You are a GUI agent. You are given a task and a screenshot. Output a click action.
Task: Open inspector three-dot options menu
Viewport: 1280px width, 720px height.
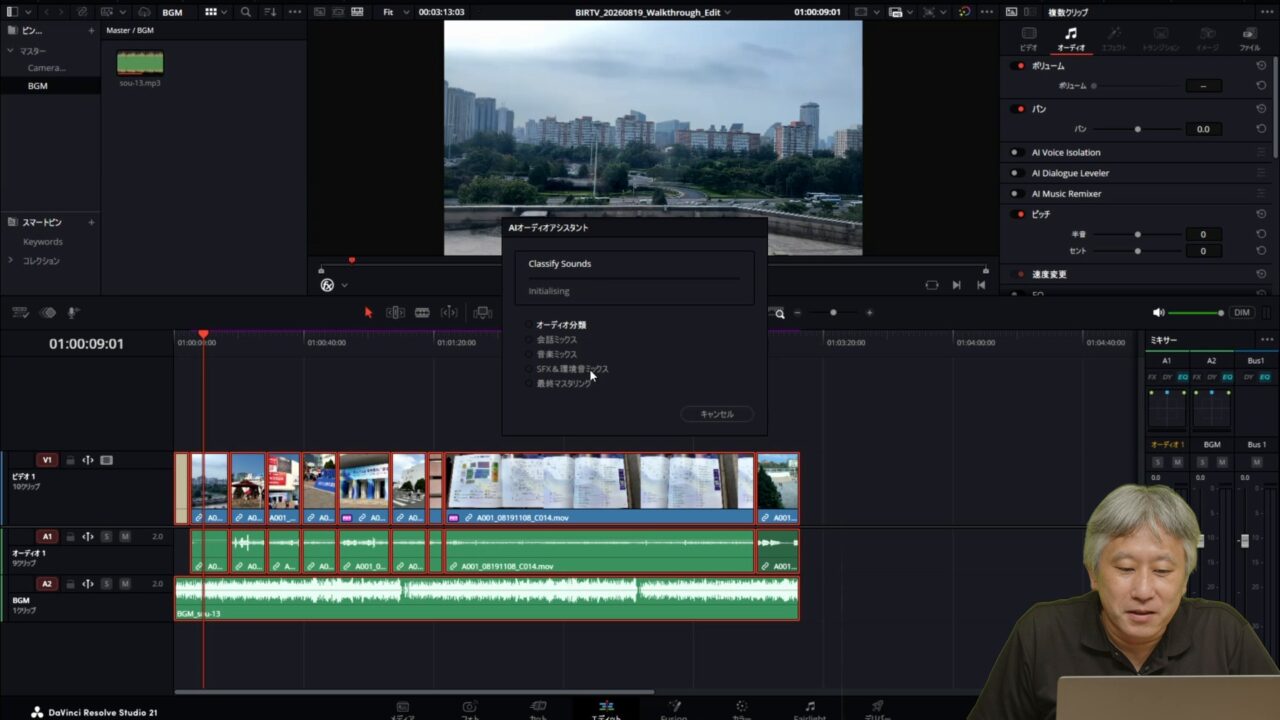coord(1266,12)
